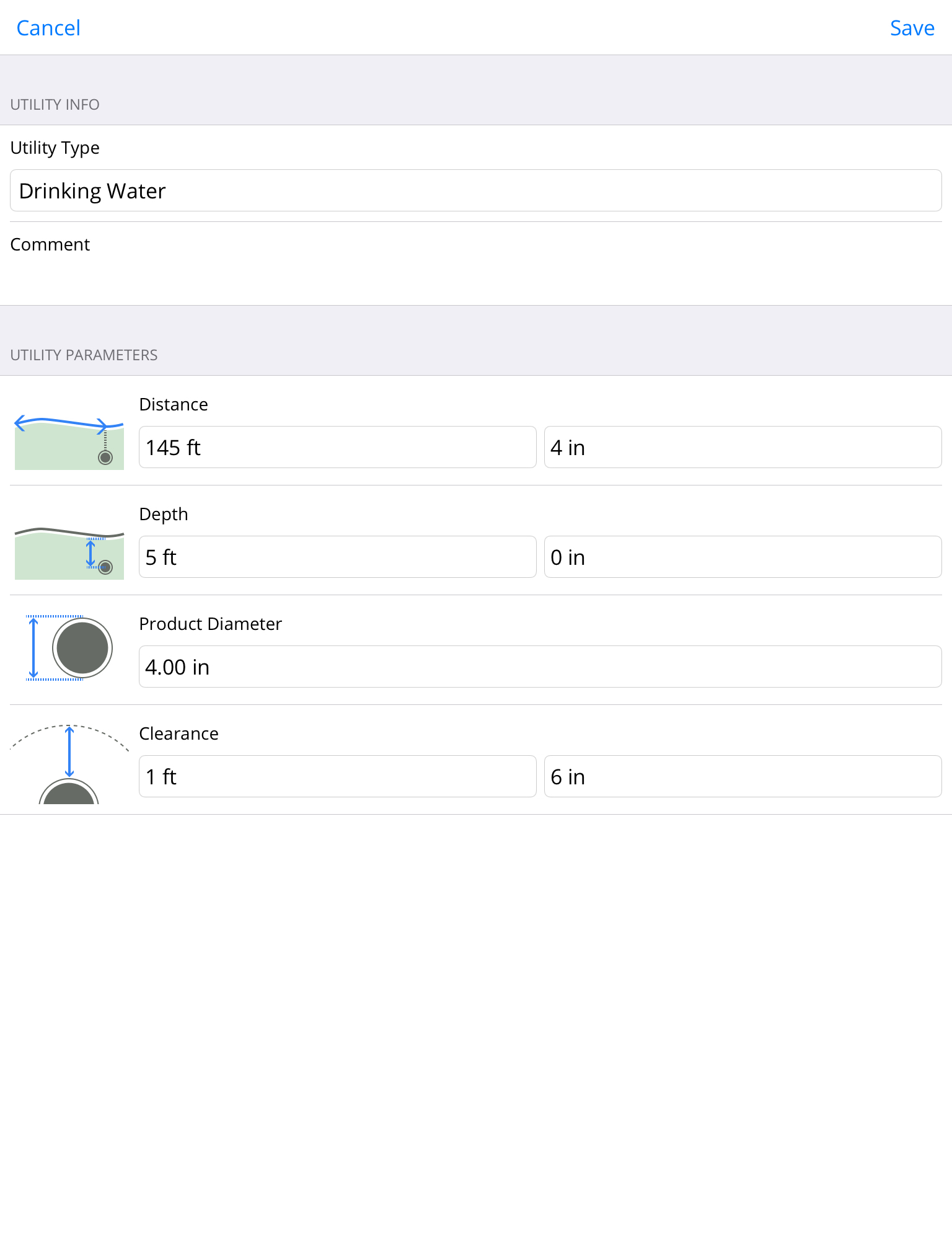Screen dimensions: 952x1245
Task: Tap the Distance diagram icon
Action: point(69,441)
